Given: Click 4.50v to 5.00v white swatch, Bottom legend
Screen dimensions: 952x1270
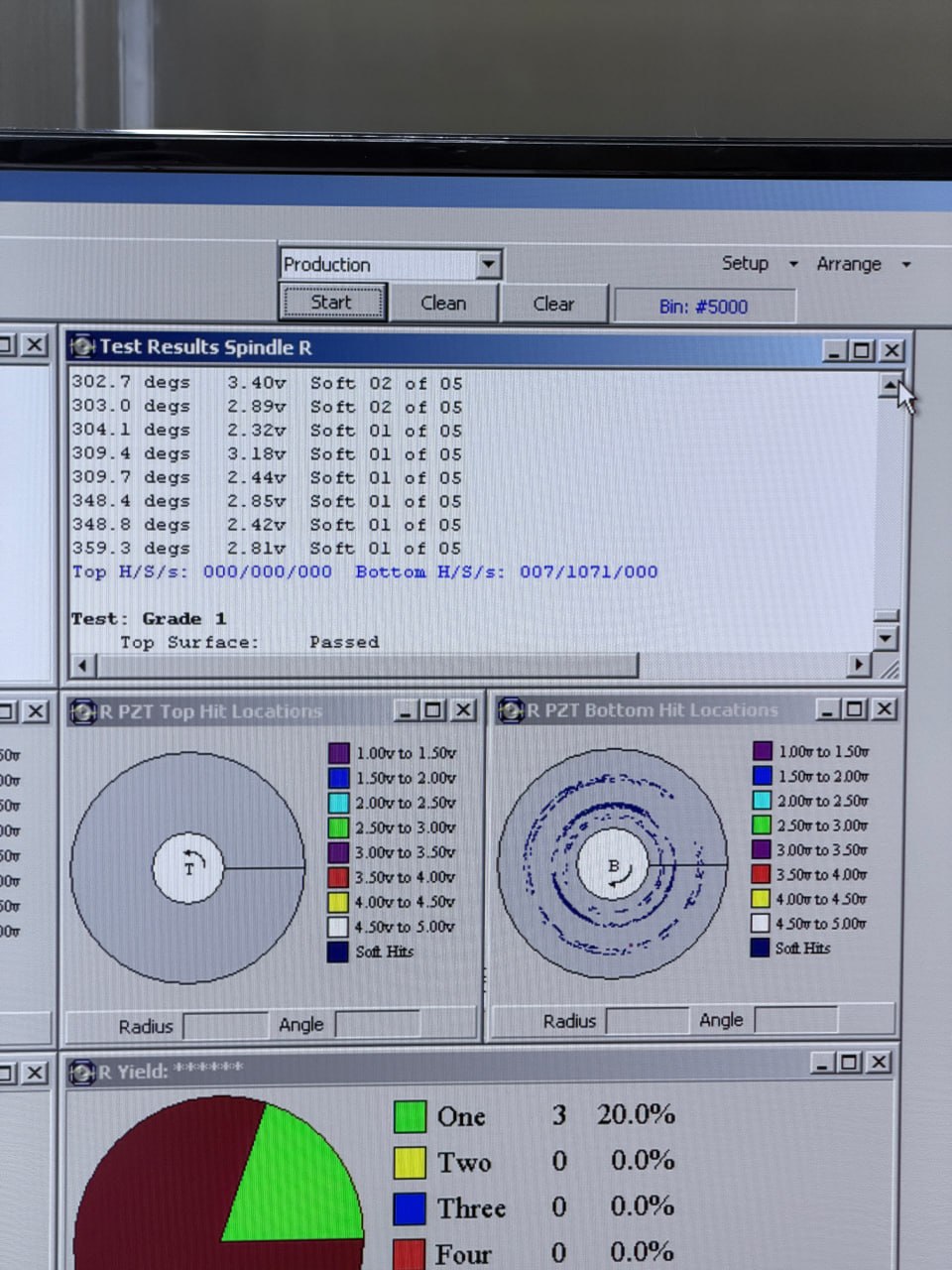Looking at the screenshot, I should pyautogui.click(x=761, y=923).
